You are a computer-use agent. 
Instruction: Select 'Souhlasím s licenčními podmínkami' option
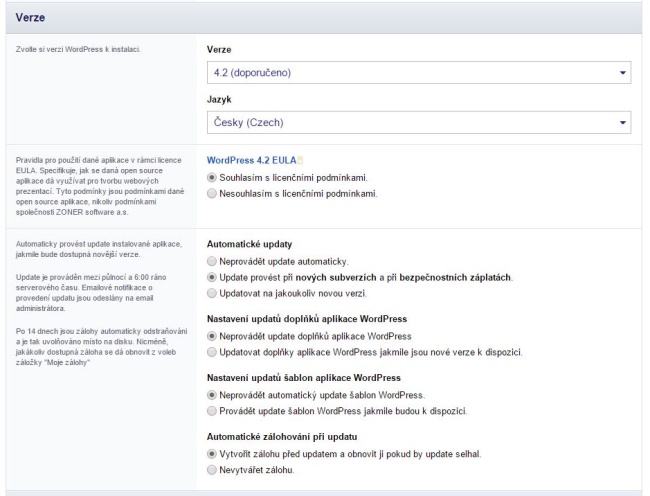211,177
